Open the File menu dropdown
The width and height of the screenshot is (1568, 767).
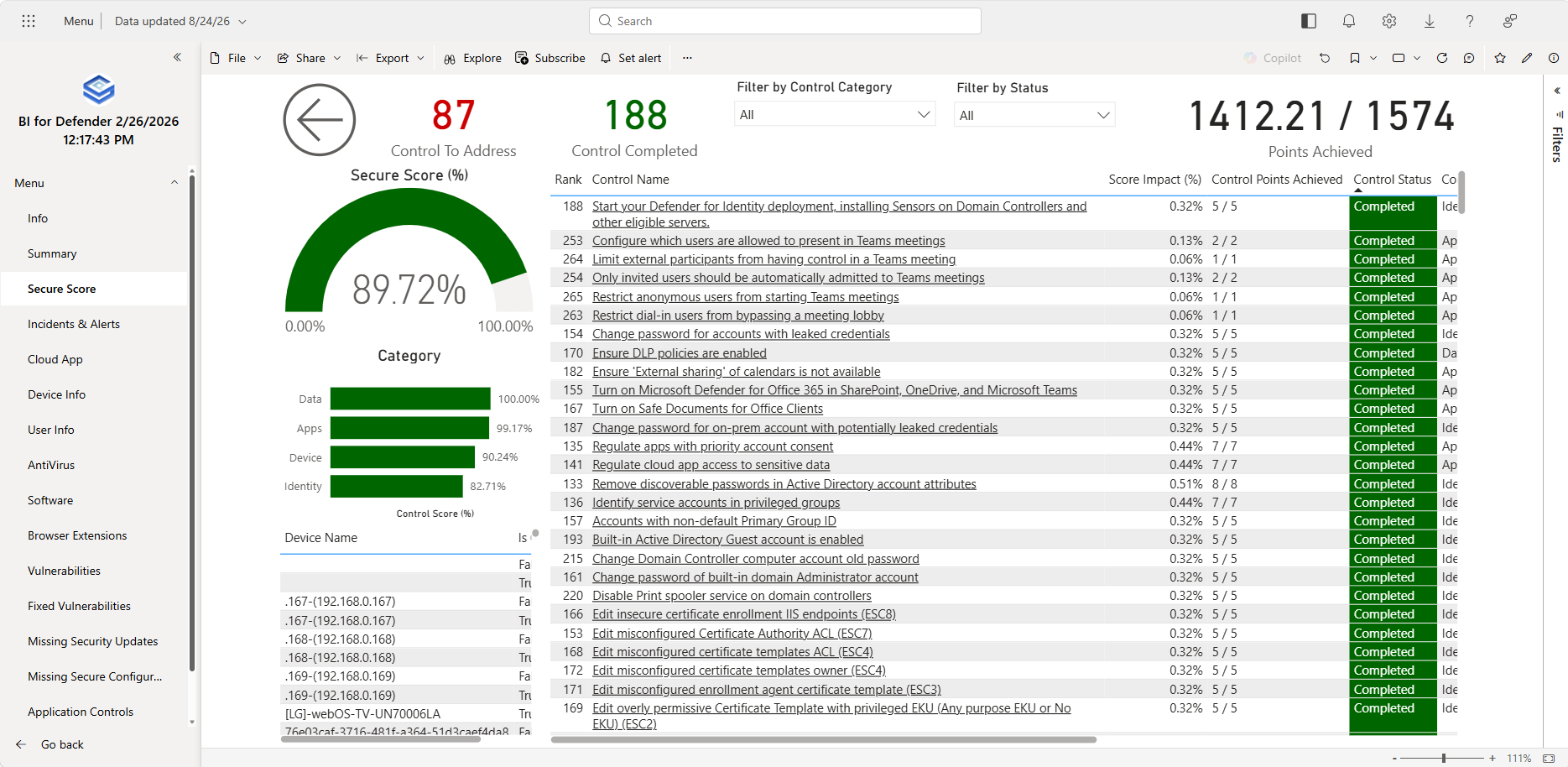tap(236, 58)
